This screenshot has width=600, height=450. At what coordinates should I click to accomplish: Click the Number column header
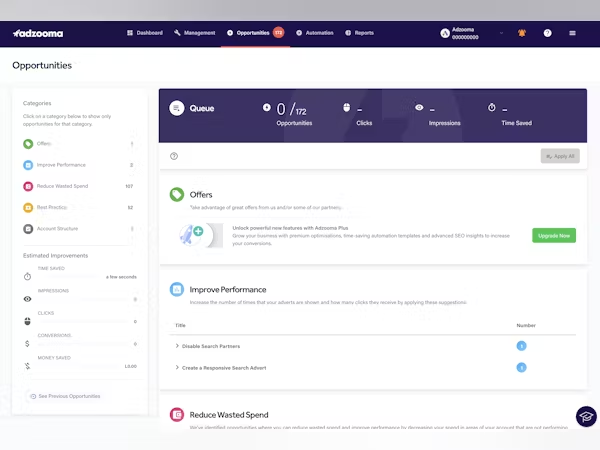(x=526, y=325)
